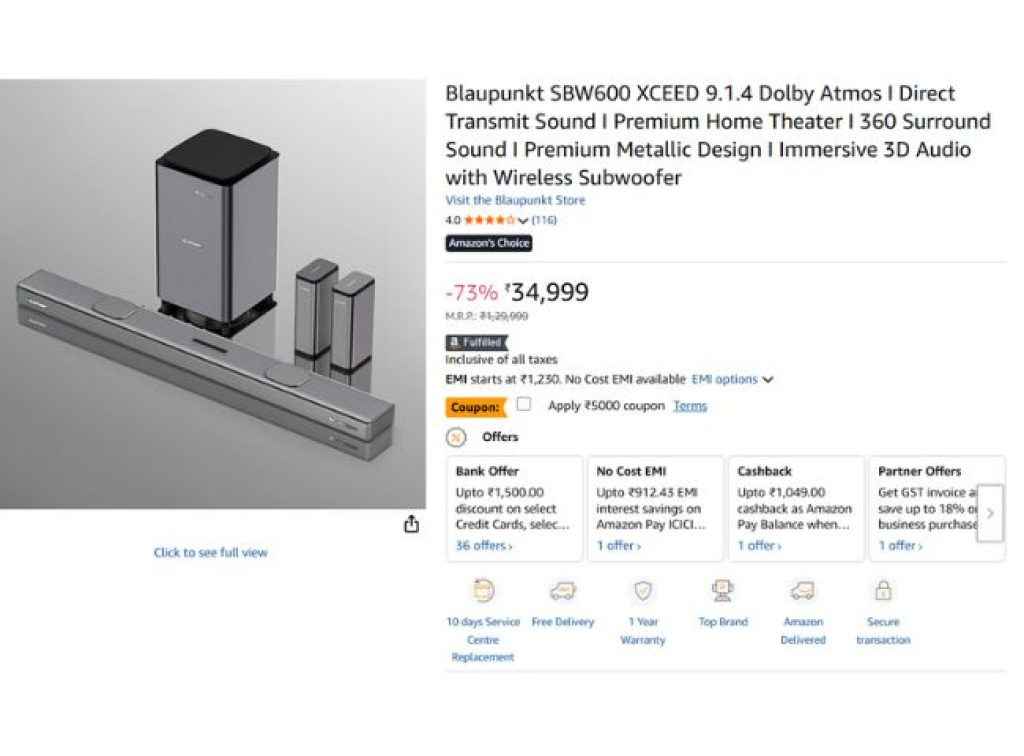Click to see full view link
The image size is (1024, 756).
click(211, 552)
